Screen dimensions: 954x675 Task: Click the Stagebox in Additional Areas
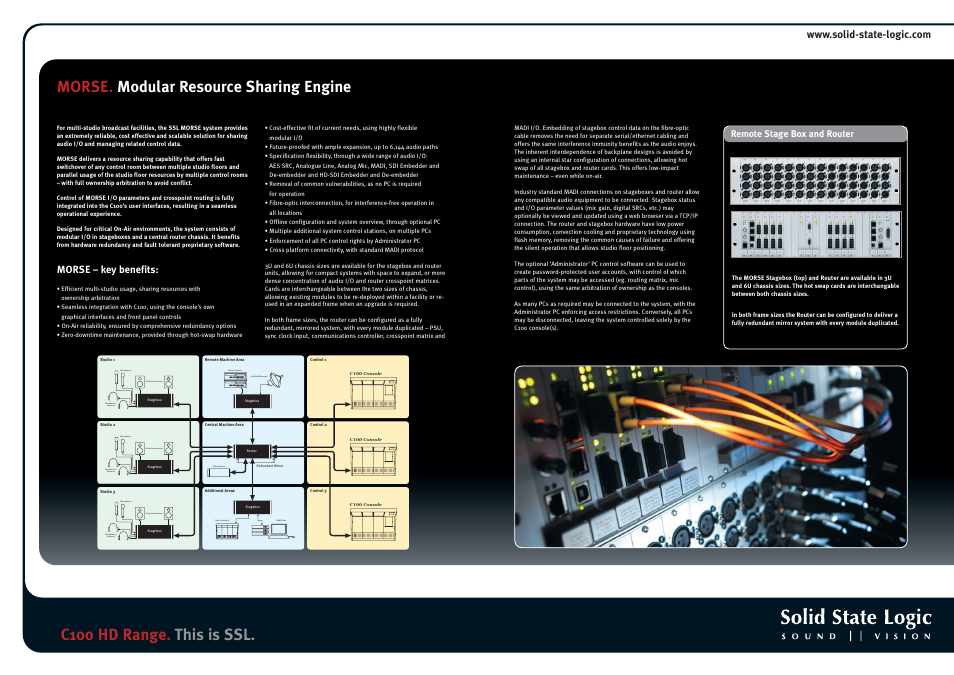tap(252, 506)
